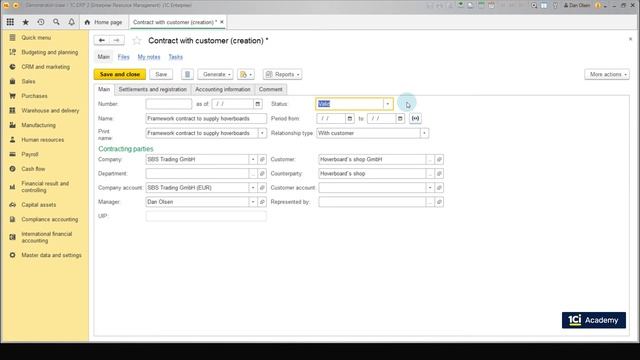Expand the Print name dropdown
640x360 pixels.
[x=262, y=133]
